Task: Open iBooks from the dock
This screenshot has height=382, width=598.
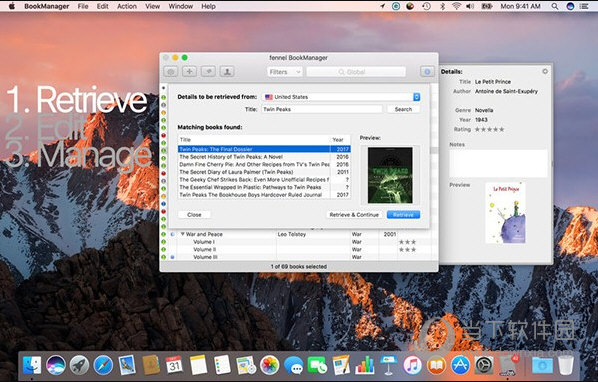Action: (x=436, y=365)
